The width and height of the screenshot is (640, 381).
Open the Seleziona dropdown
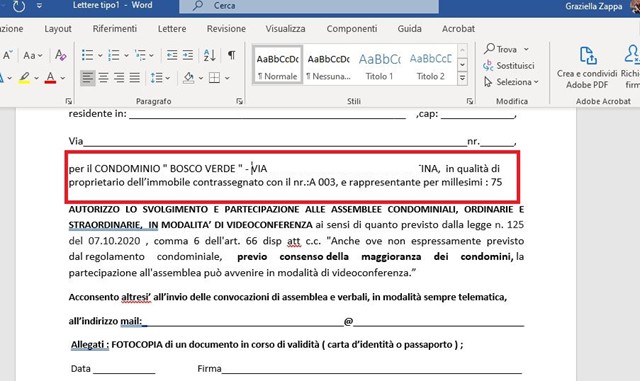[x=511, y=82]
